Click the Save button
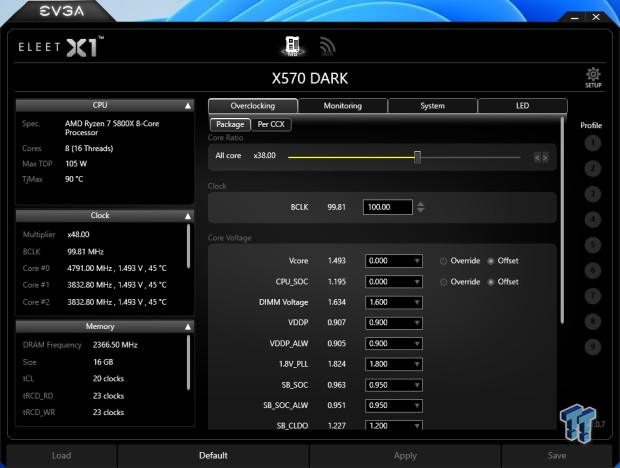Screen dimensions: 620x468 coord(557,455)
